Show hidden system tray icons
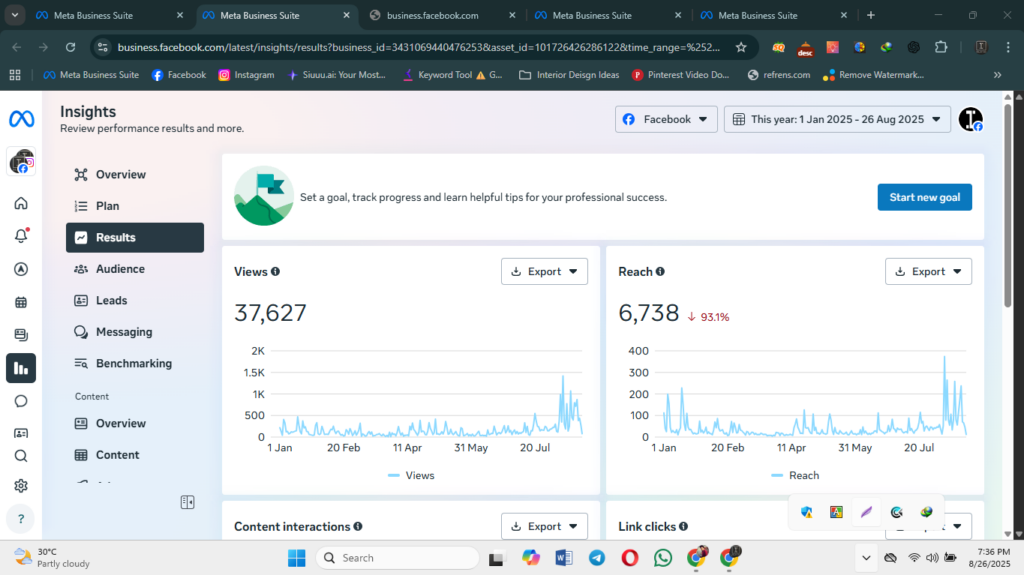The height and width of the screenshot is (575, 1024). pos(866,558)
